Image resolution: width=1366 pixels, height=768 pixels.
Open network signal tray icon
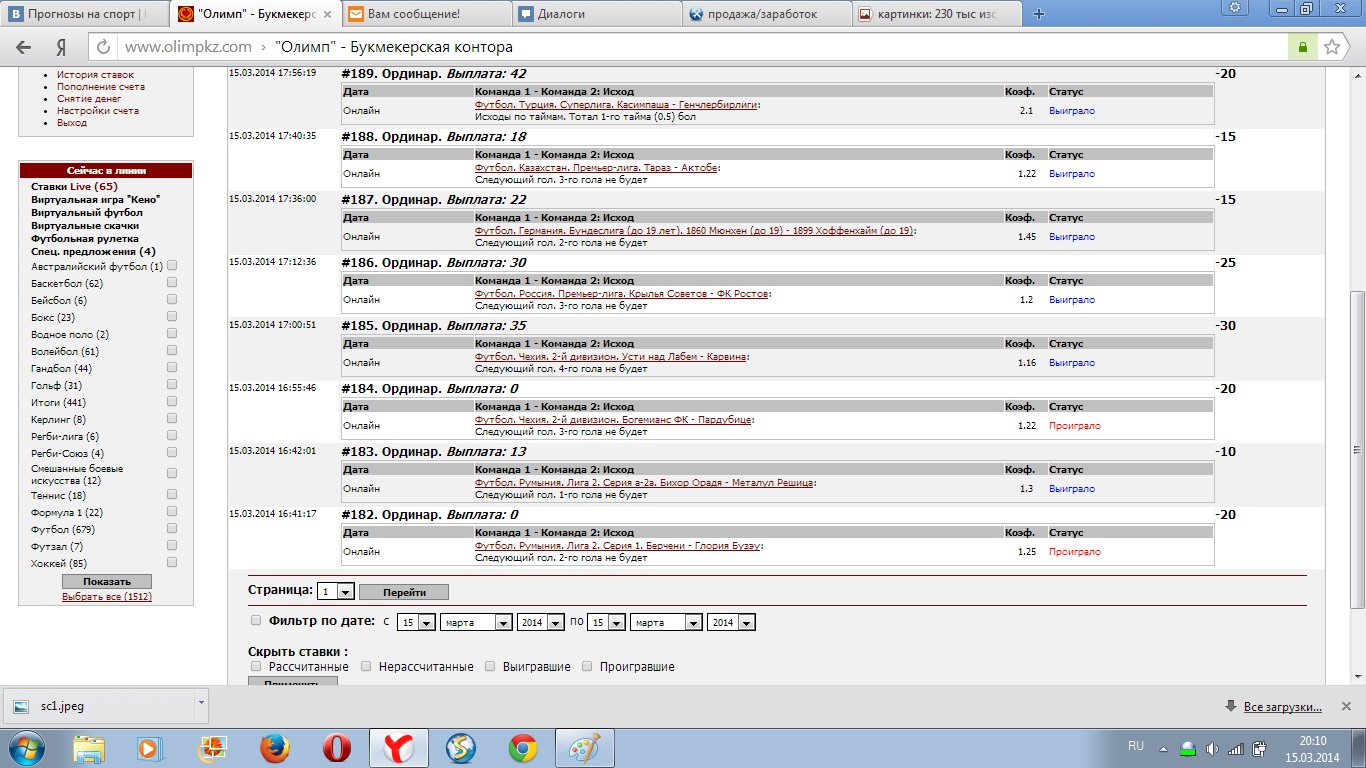(1236, 748)
